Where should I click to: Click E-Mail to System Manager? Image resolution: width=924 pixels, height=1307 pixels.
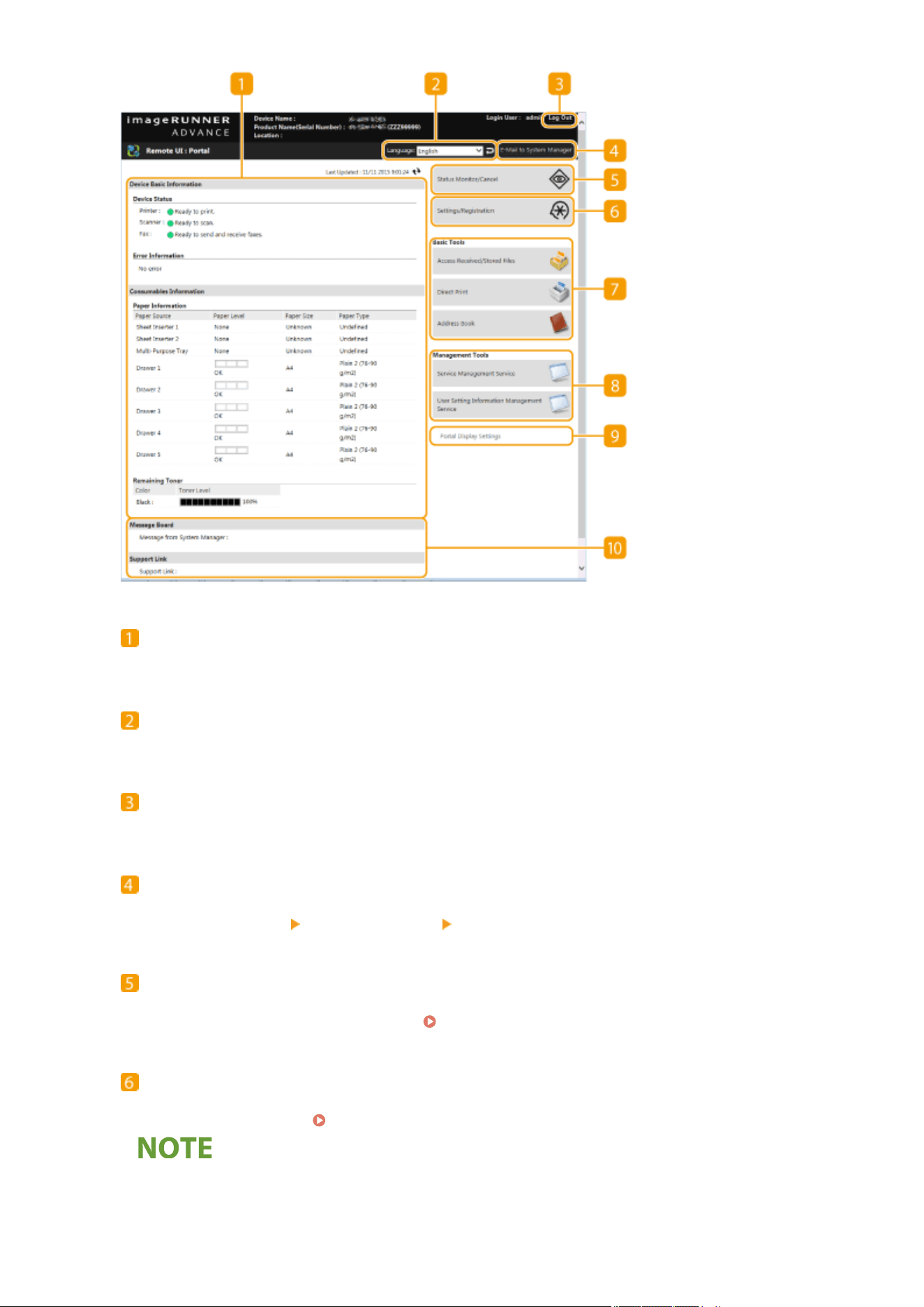(x=536, y=150)
